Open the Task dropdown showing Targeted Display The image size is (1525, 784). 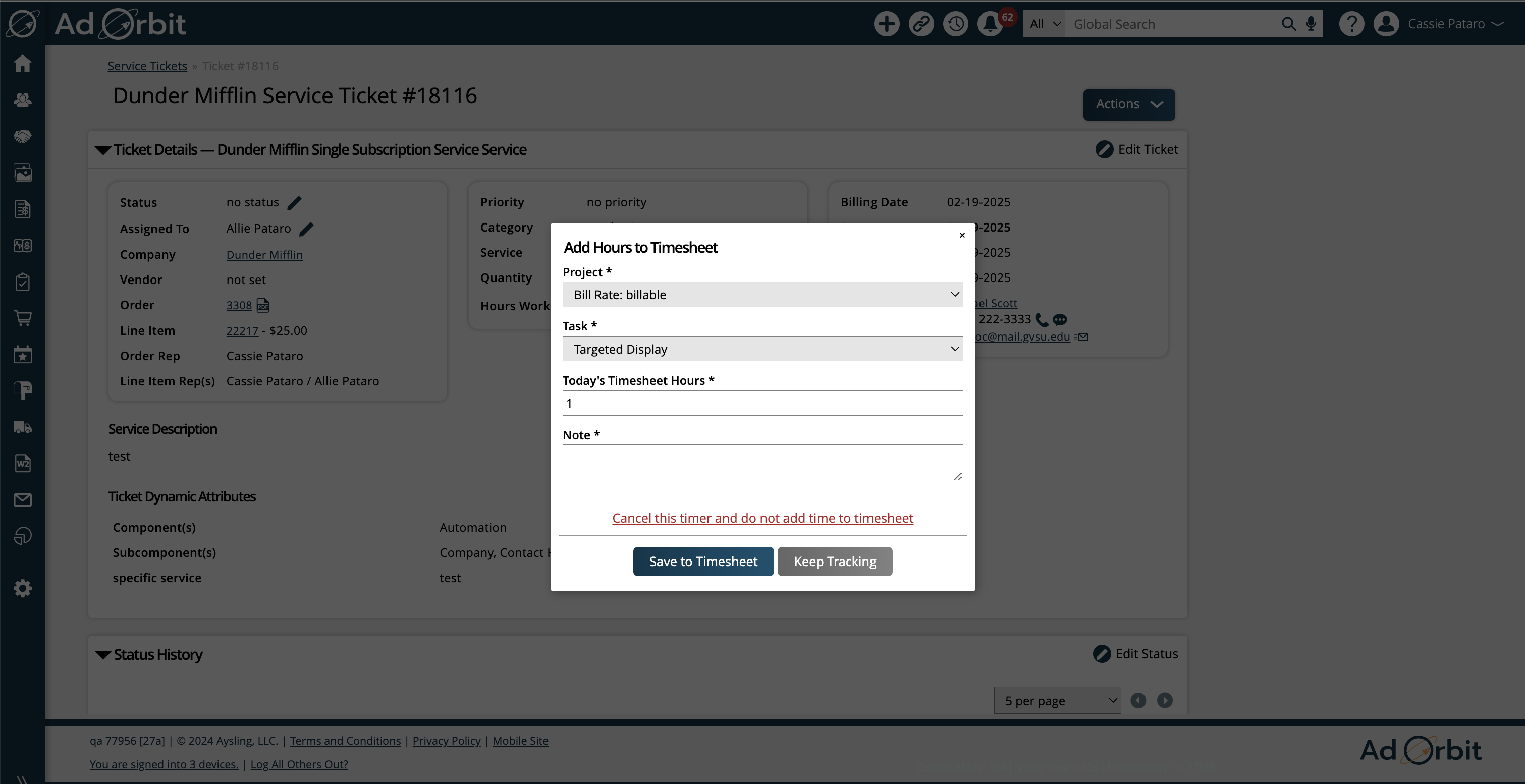762,349
